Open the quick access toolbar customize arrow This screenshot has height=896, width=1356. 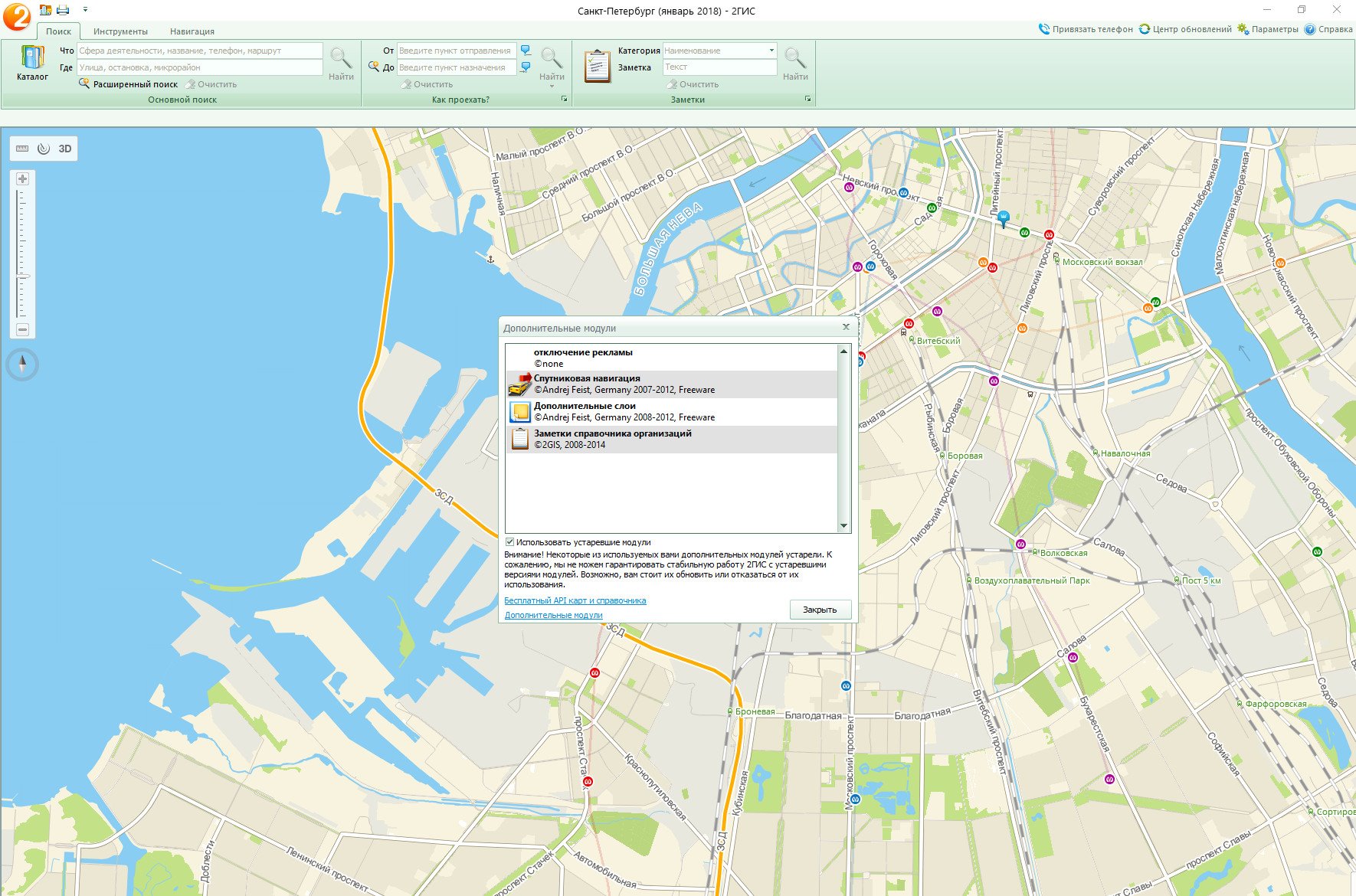click(85, 10)
